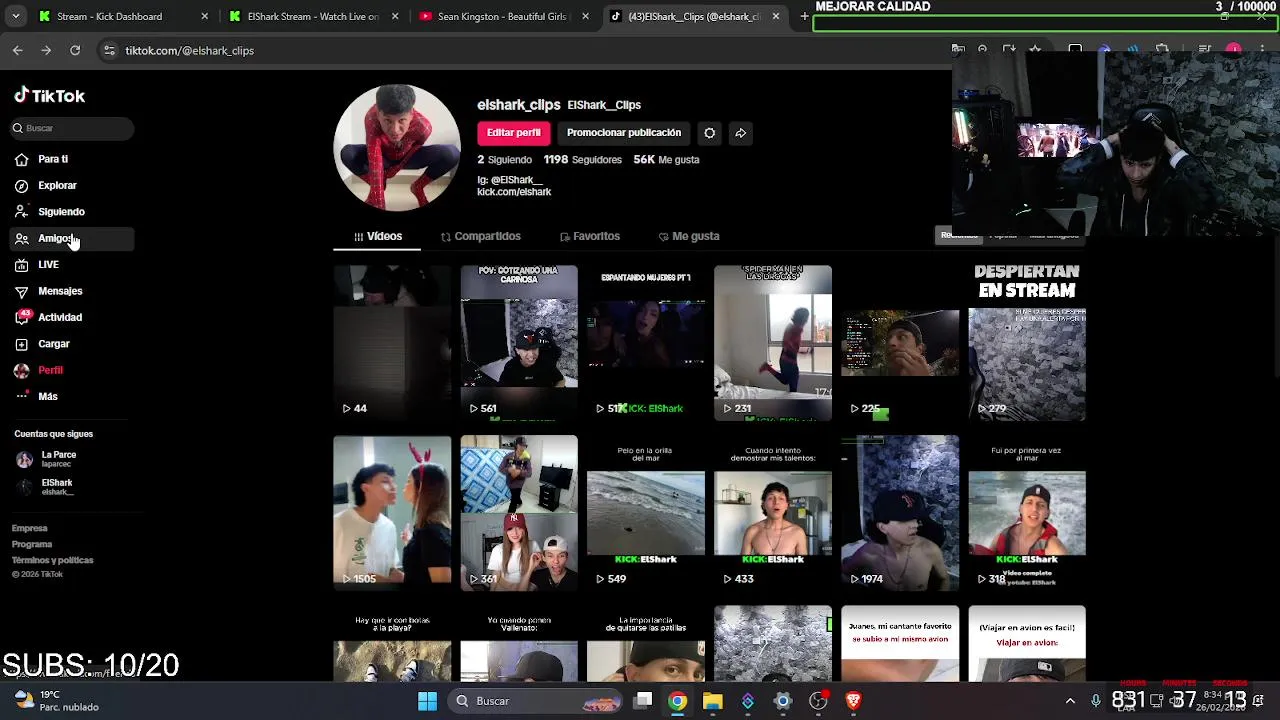Open the Empresa footer link

(29, 528)
